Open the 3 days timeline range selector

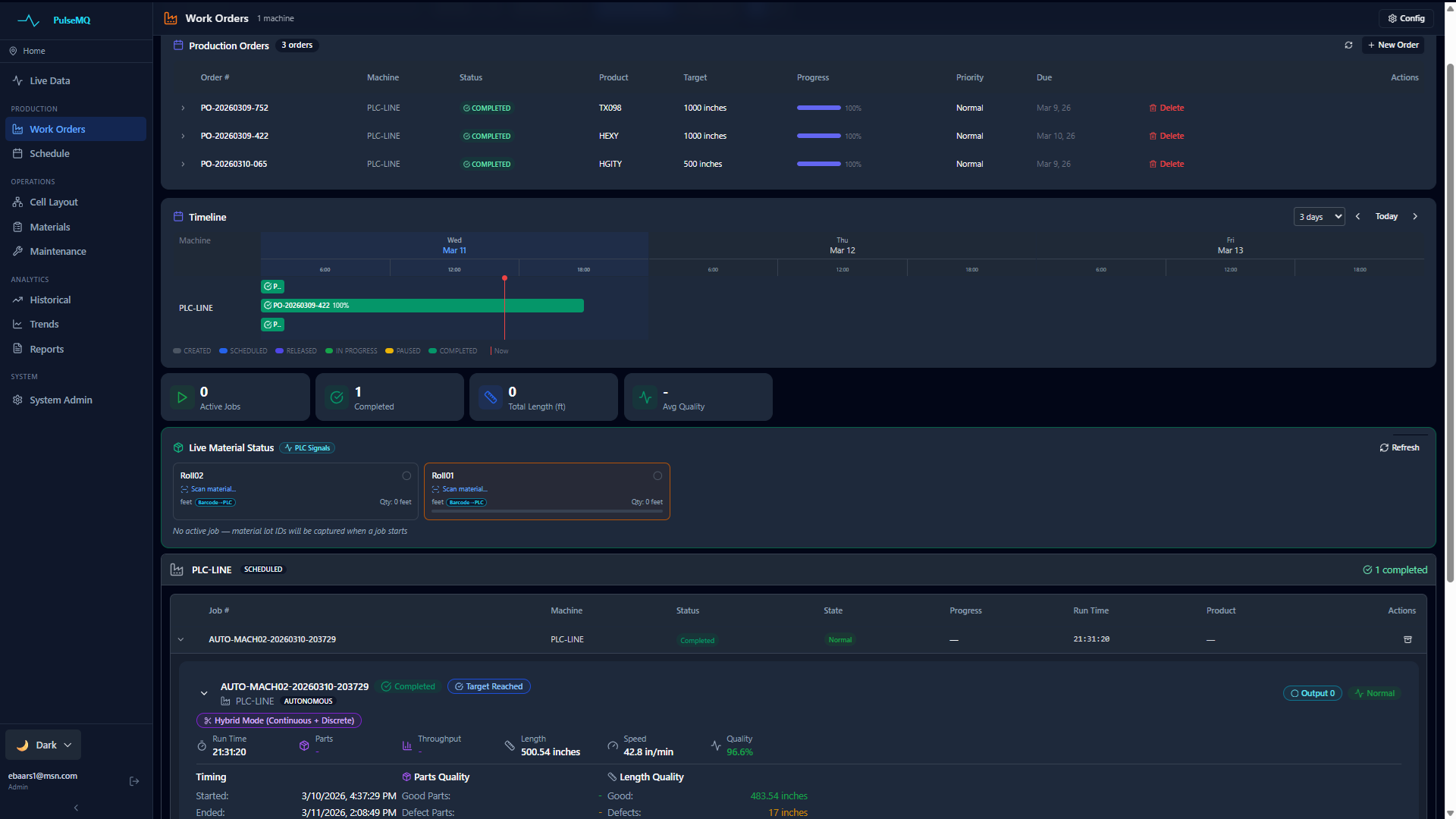tap(1319, 216)
